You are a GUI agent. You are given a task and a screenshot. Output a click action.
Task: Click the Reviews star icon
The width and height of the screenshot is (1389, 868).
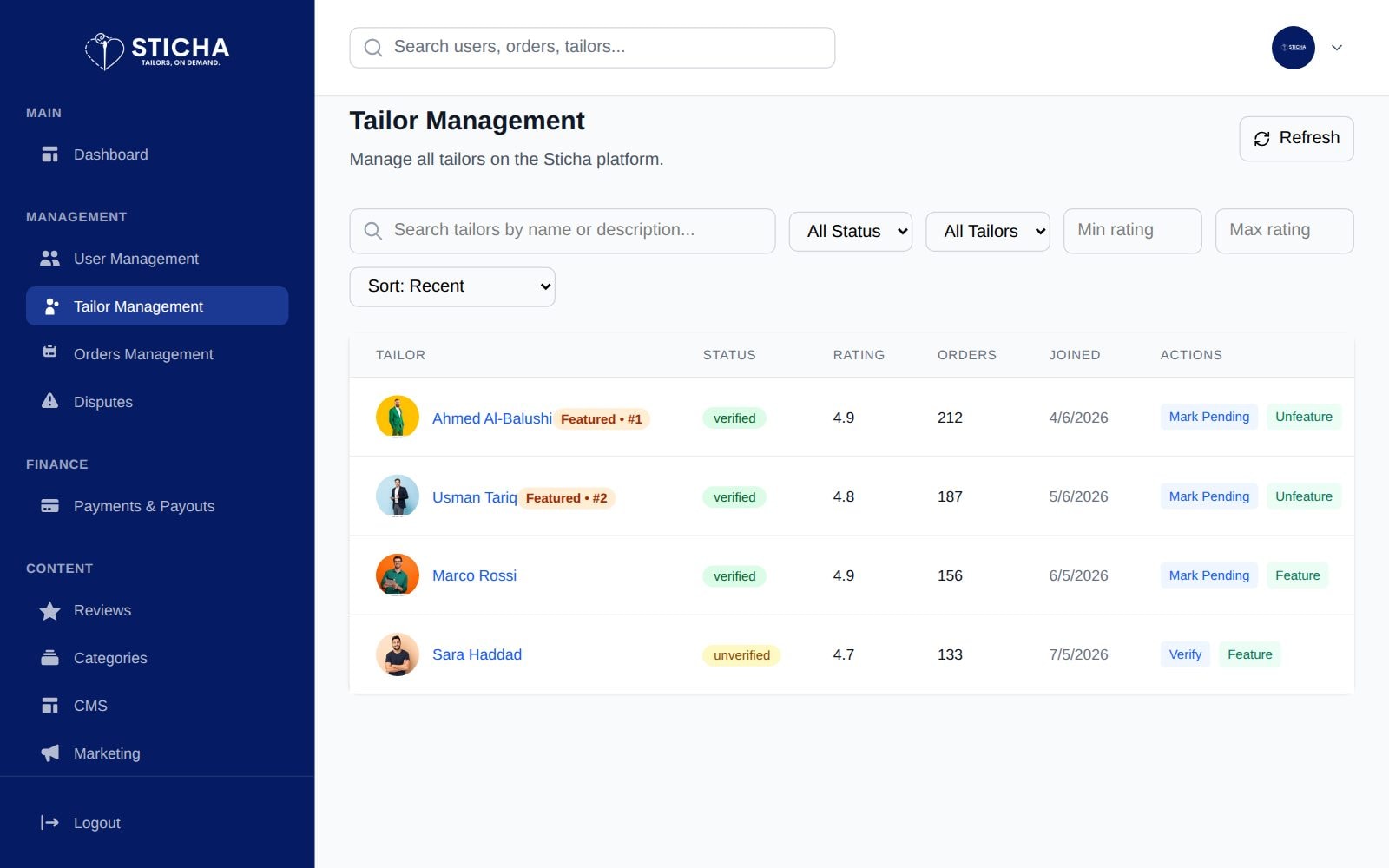[50, 610]
